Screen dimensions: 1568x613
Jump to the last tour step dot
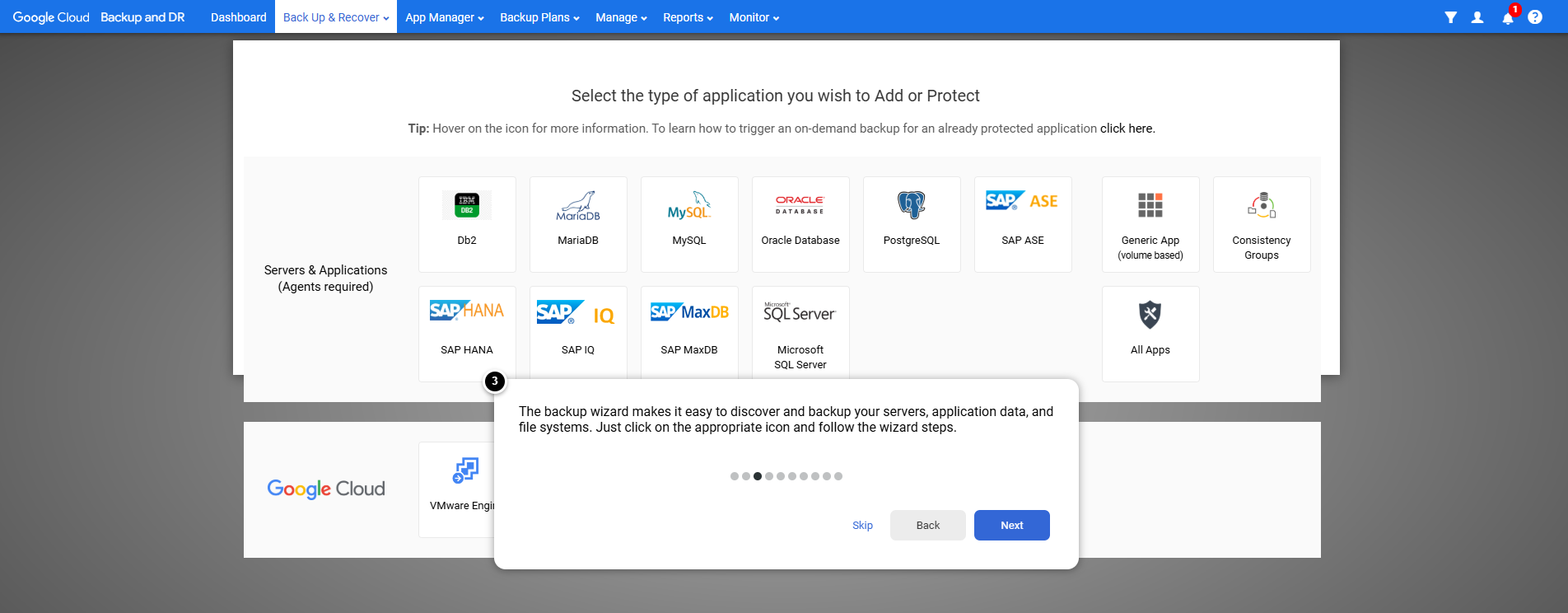pos(838,476)
